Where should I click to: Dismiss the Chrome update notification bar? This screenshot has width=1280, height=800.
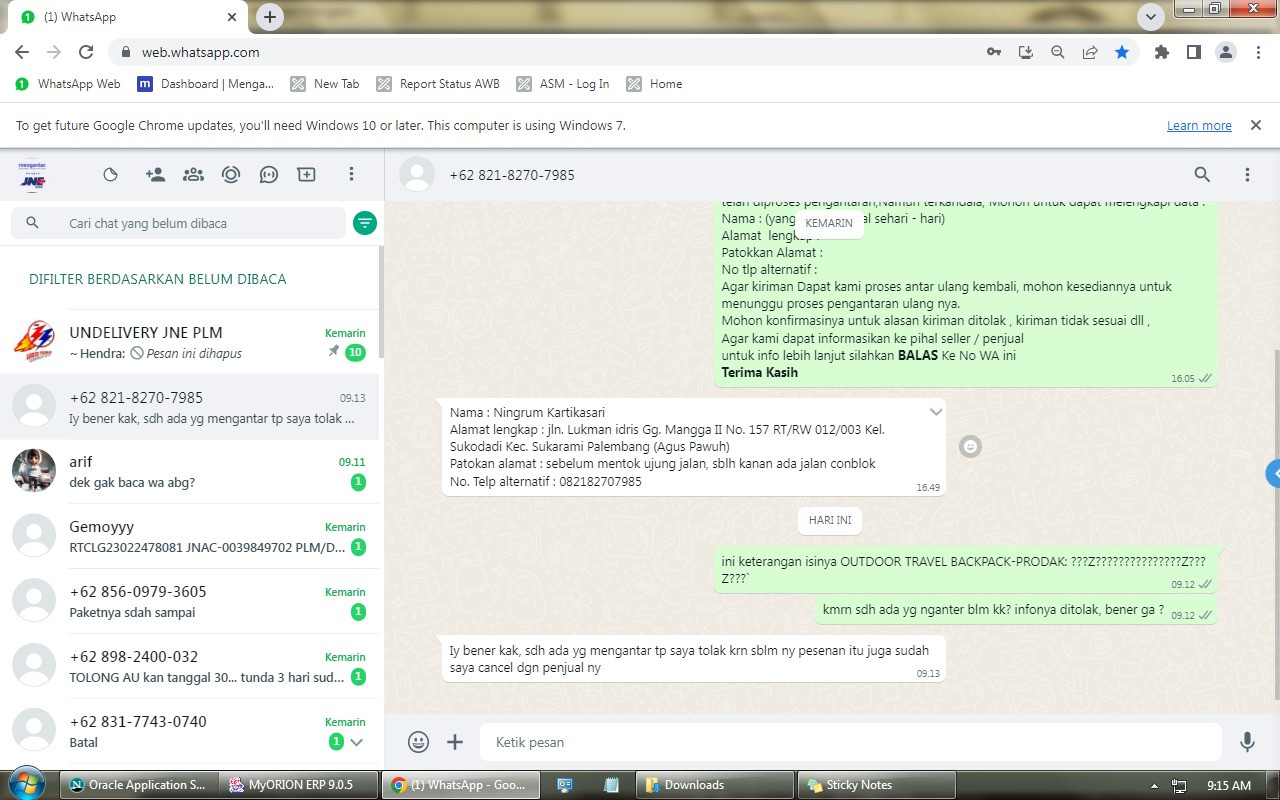coord(1255,125)
